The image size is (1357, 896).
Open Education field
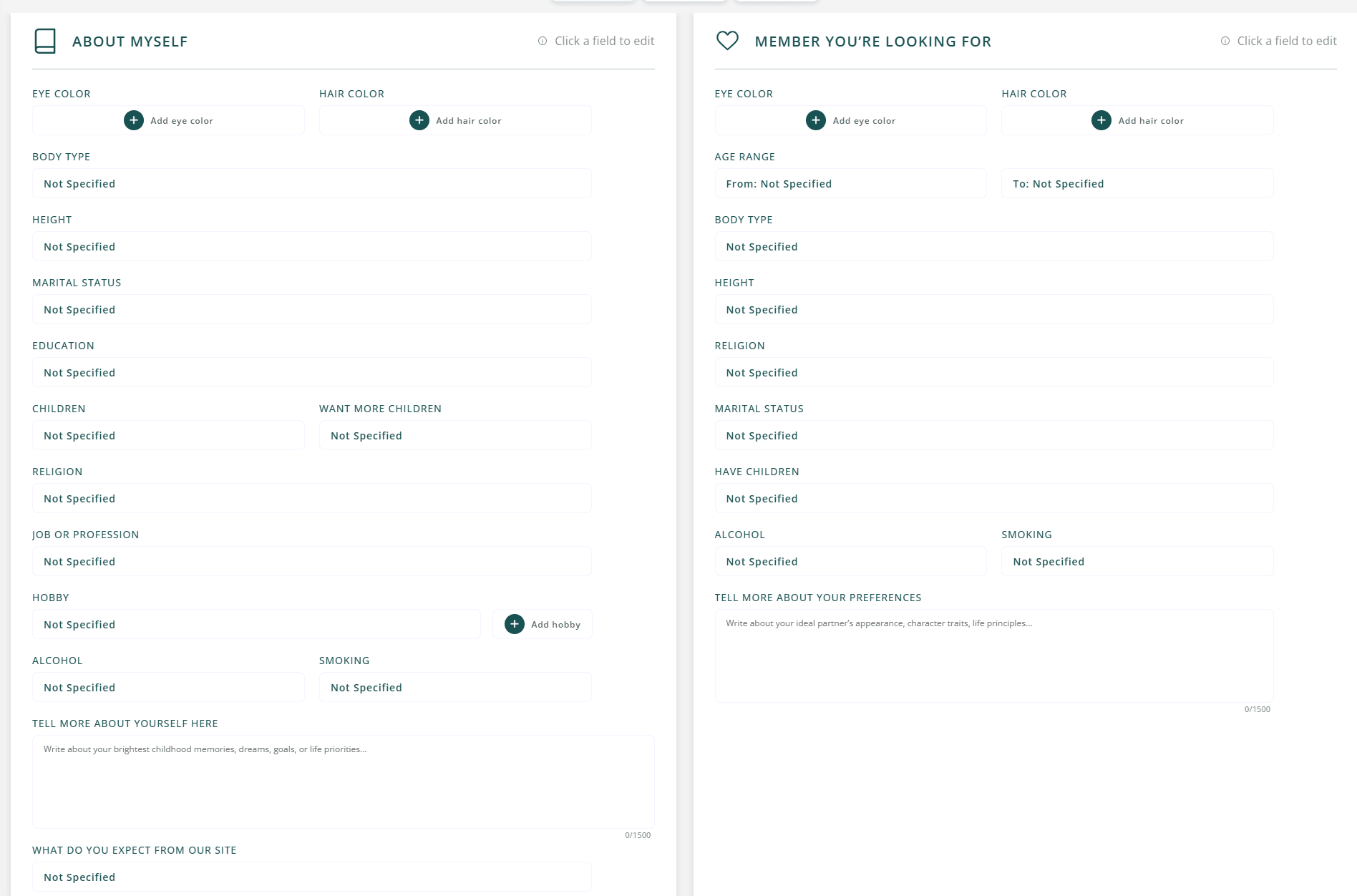(x=311, y=372)
